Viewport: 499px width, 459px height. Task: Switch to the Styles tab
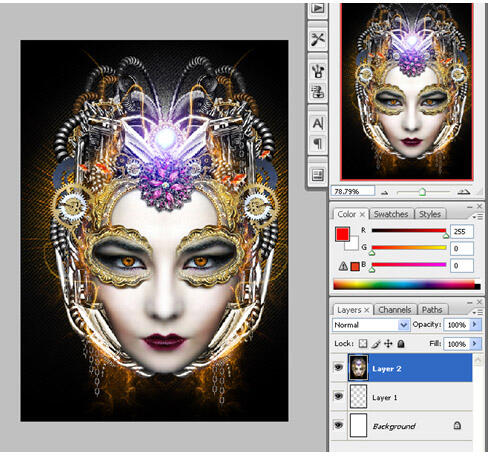click(x=430, y=214)
